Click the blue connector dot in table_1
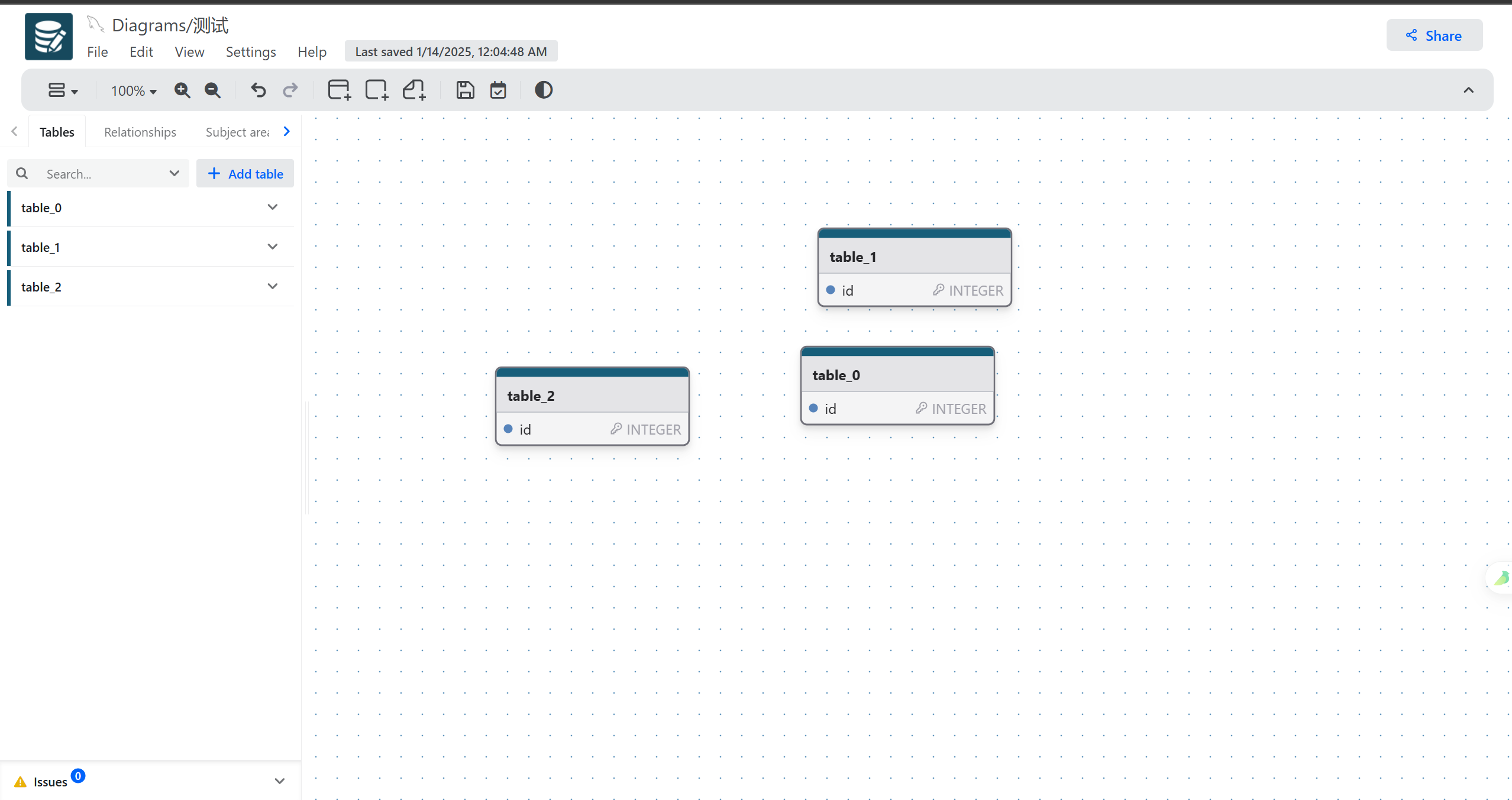Image resolution: width=1512 pixels, height=800 pixels. 831,290
